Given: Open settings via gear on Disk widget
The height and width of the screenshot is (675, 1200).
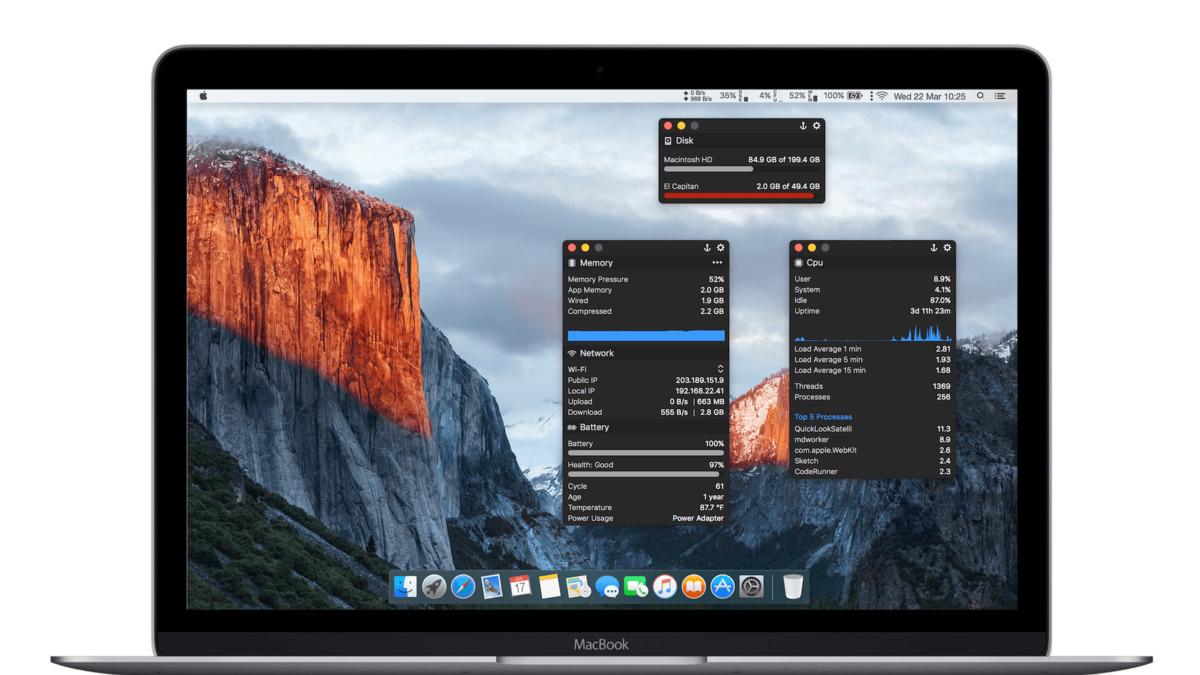Looking at the screenshot, I should (817, 126).
